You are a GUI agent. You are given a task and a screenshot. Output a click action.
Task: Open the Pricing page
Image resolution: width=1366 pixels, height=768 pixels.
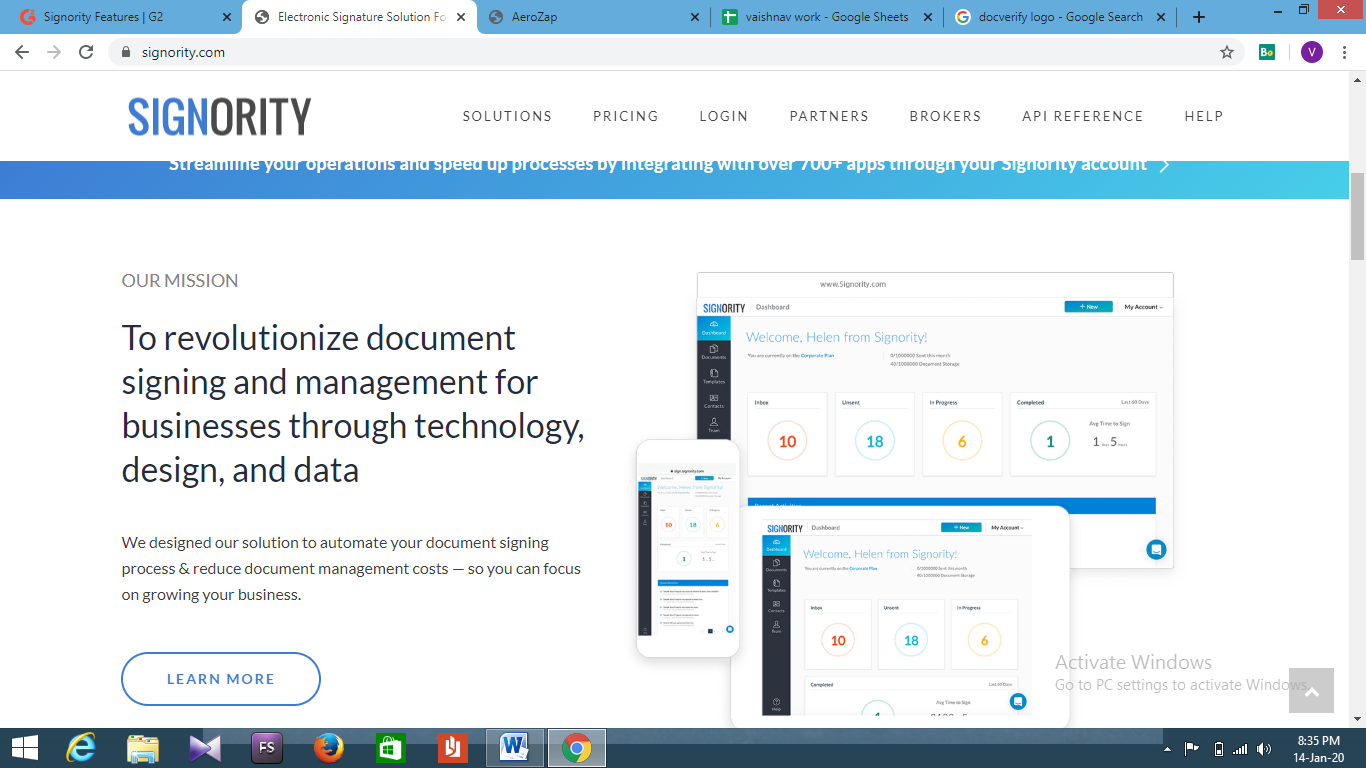(626, 116)
